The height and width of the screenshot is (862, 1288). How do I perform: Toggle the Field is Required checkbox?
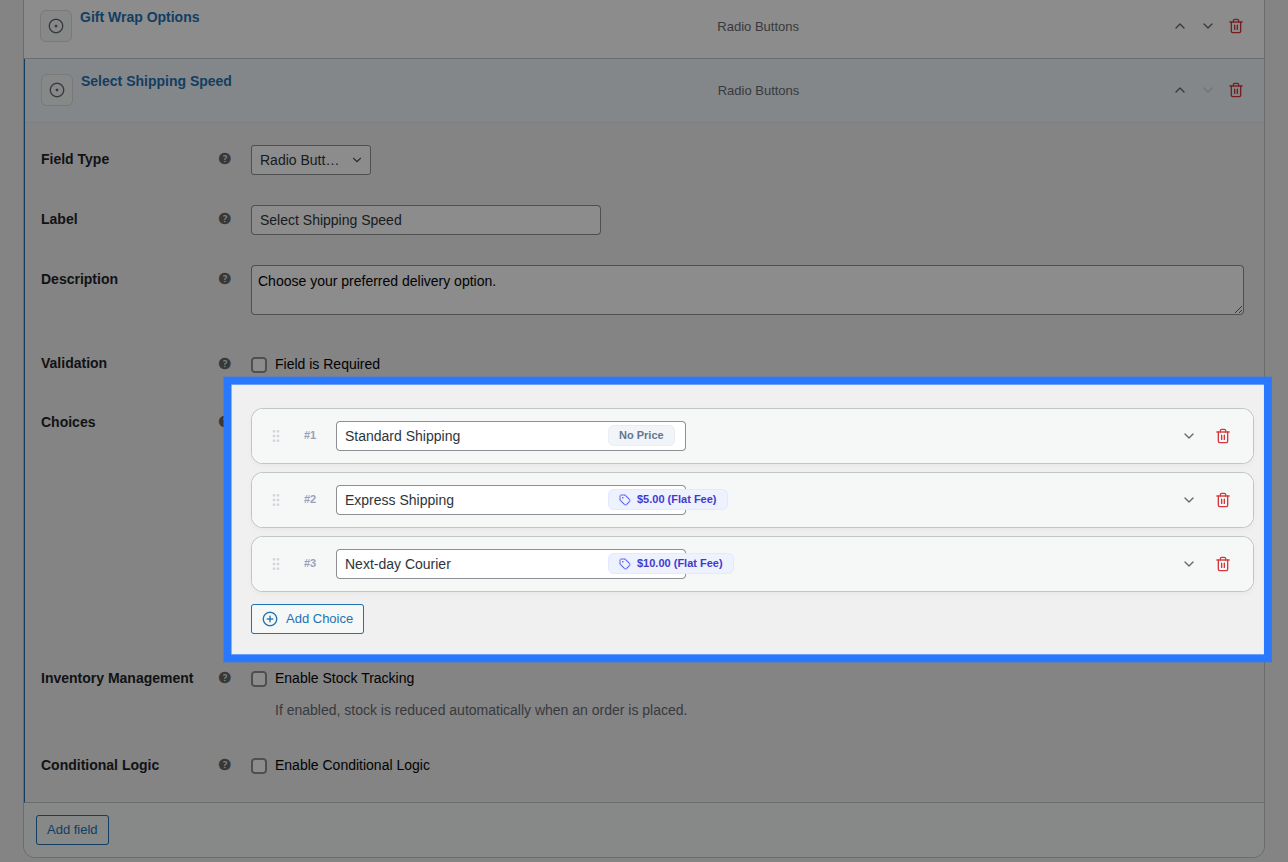[x=259, y=364]
